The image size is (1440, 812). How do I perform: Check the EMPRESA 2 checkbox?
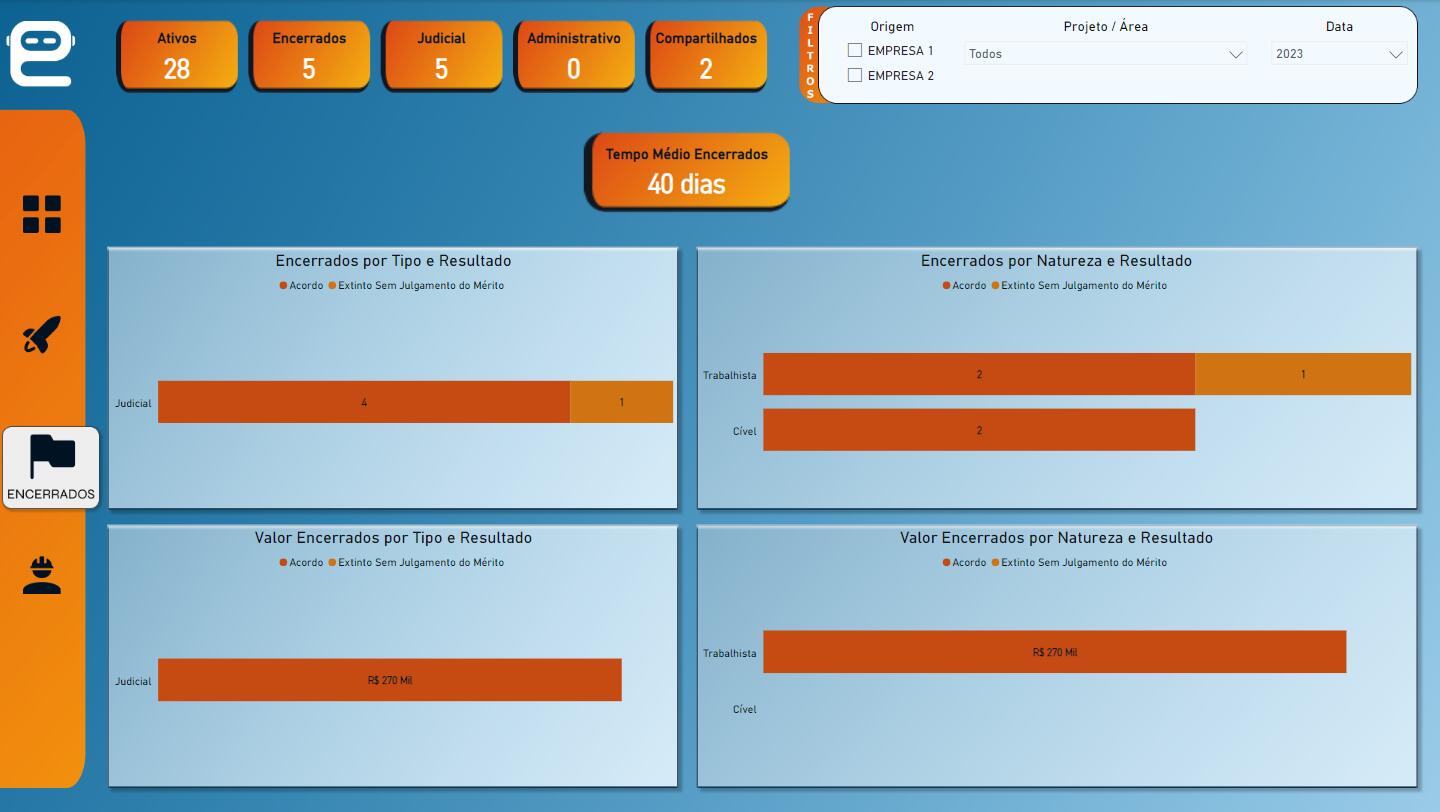[855, 75]
